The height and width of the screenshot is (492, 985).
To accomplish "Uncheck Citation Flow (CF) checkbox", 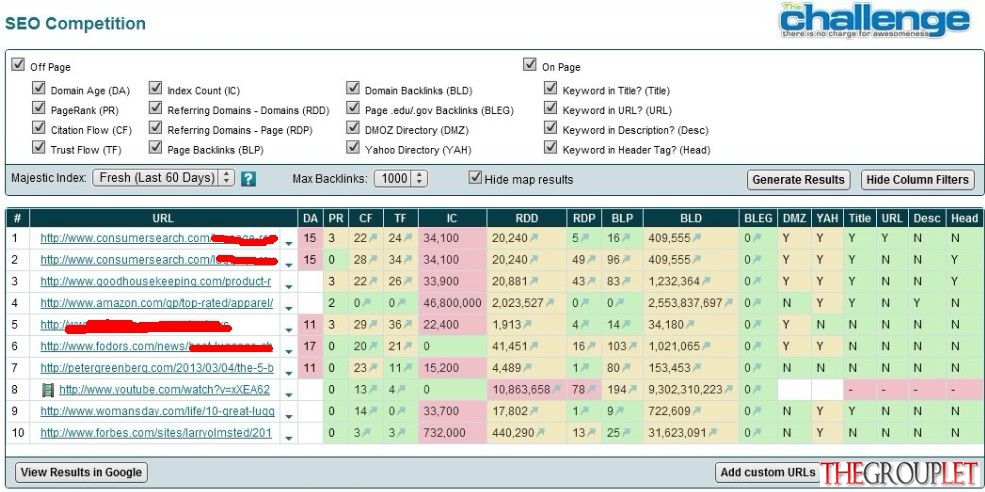I will coord(39,128).
